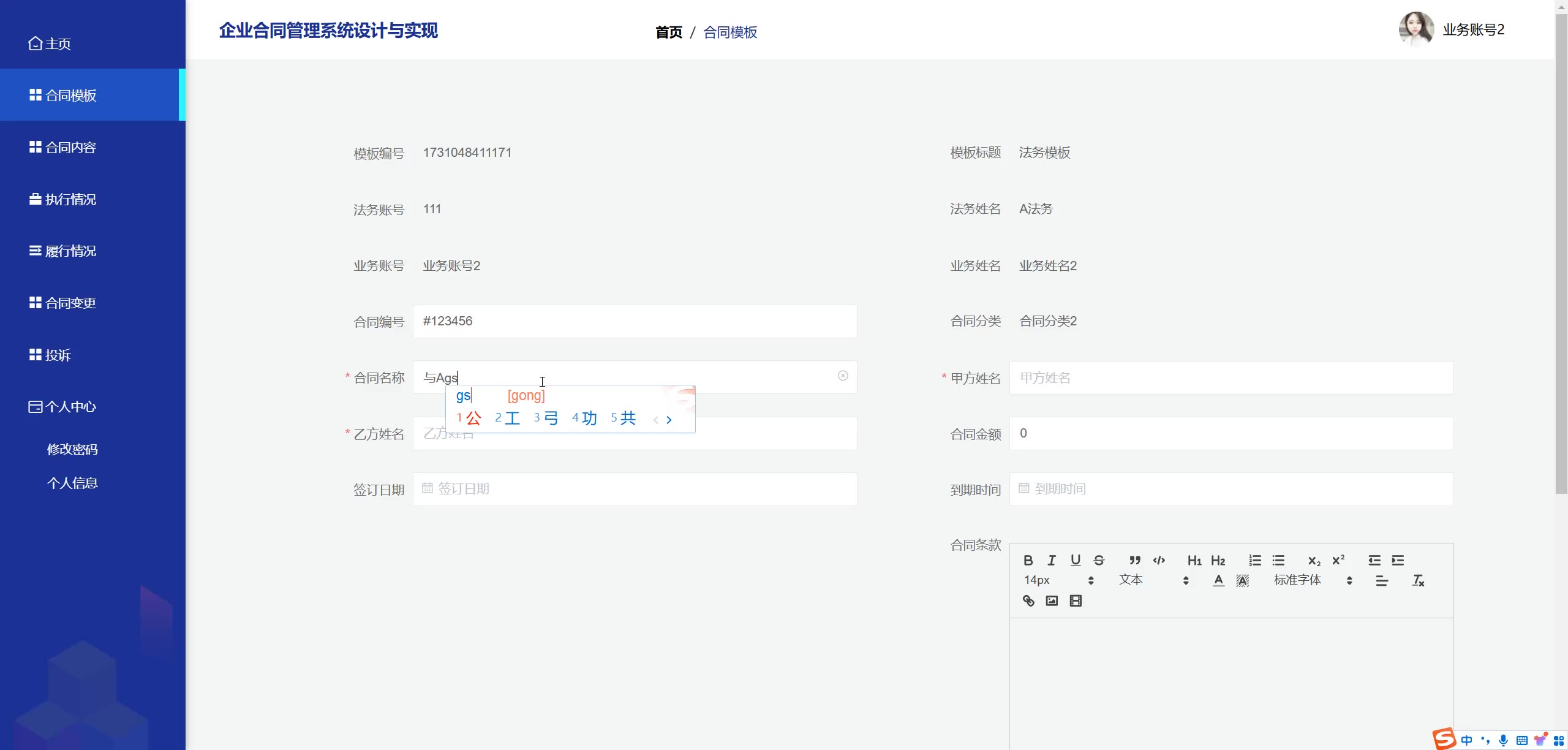
Task: Toggle strikethrough text style
Action: pos(1099,560)
